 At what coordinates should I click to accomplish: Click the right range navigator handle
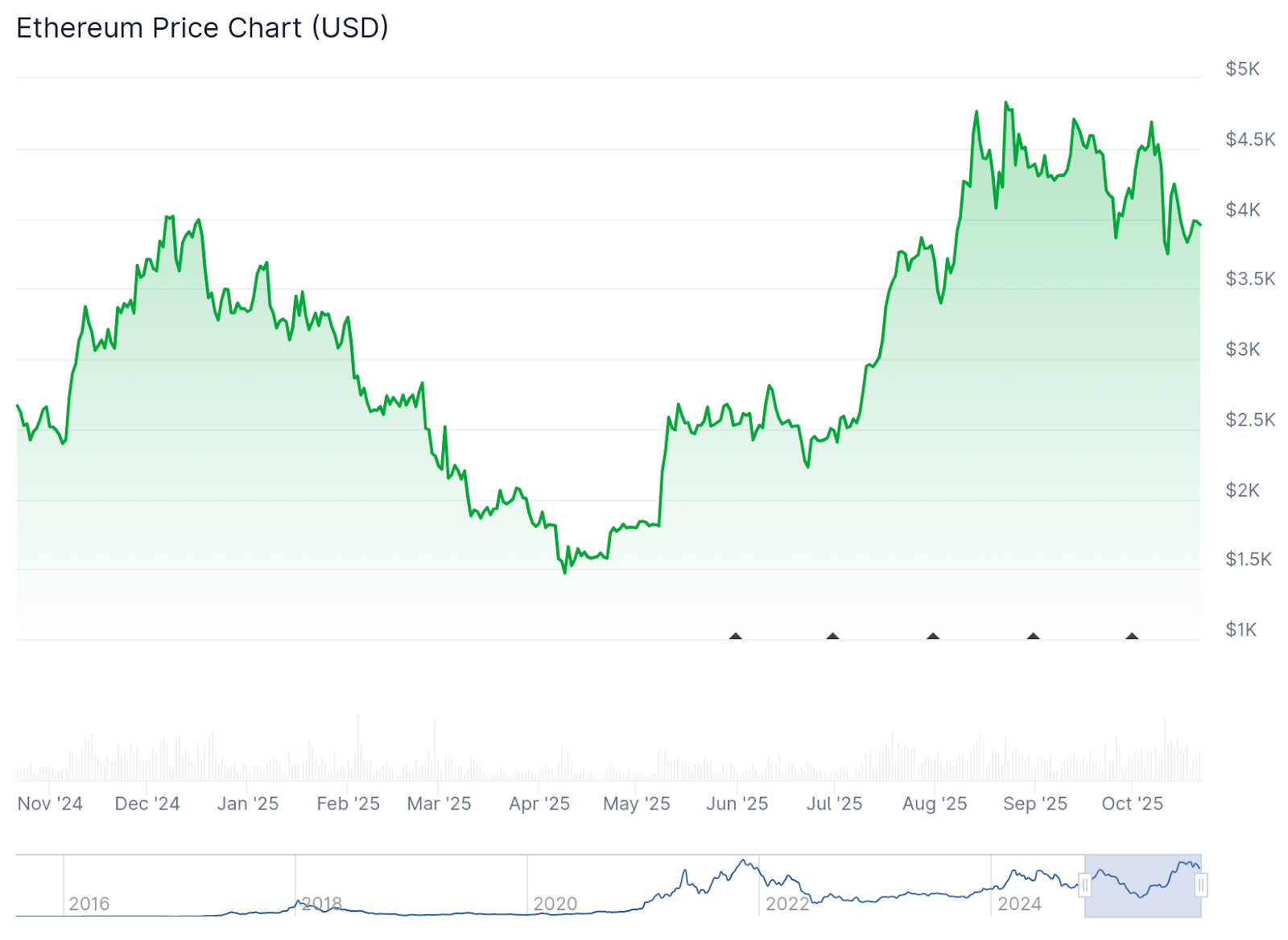[x=1201, y=886]
